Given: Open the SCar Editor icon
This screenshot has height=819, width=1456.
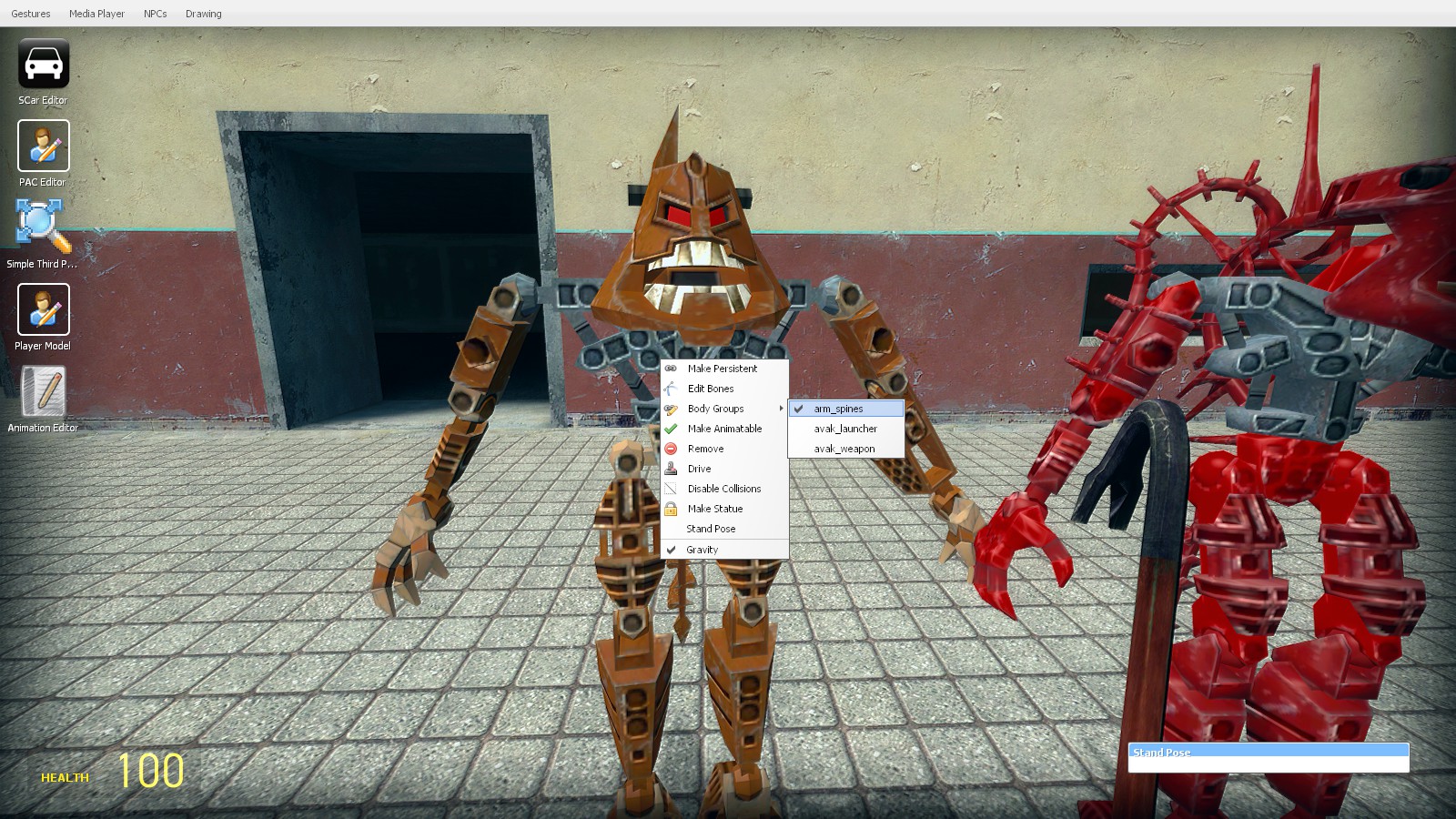Looking at the screenshot, I should pos(43,65).
